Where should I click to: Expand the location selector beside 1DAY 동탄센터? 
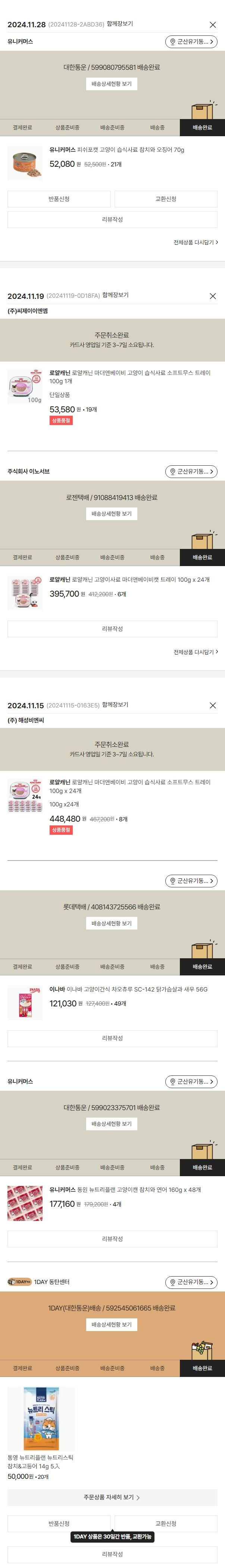point(191,1282)
